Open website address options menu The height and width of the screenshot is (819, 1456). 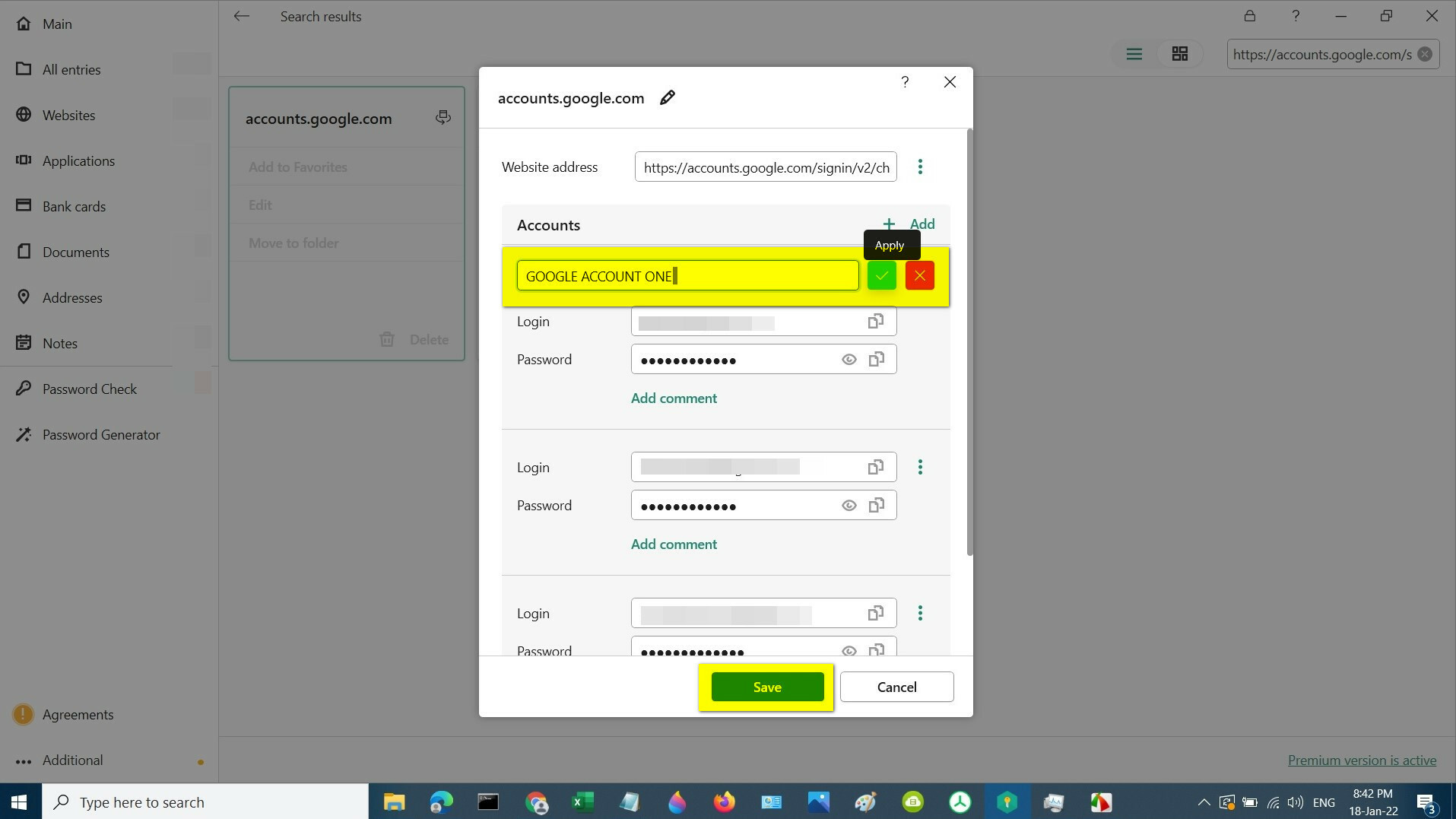(x=920, y=167)
